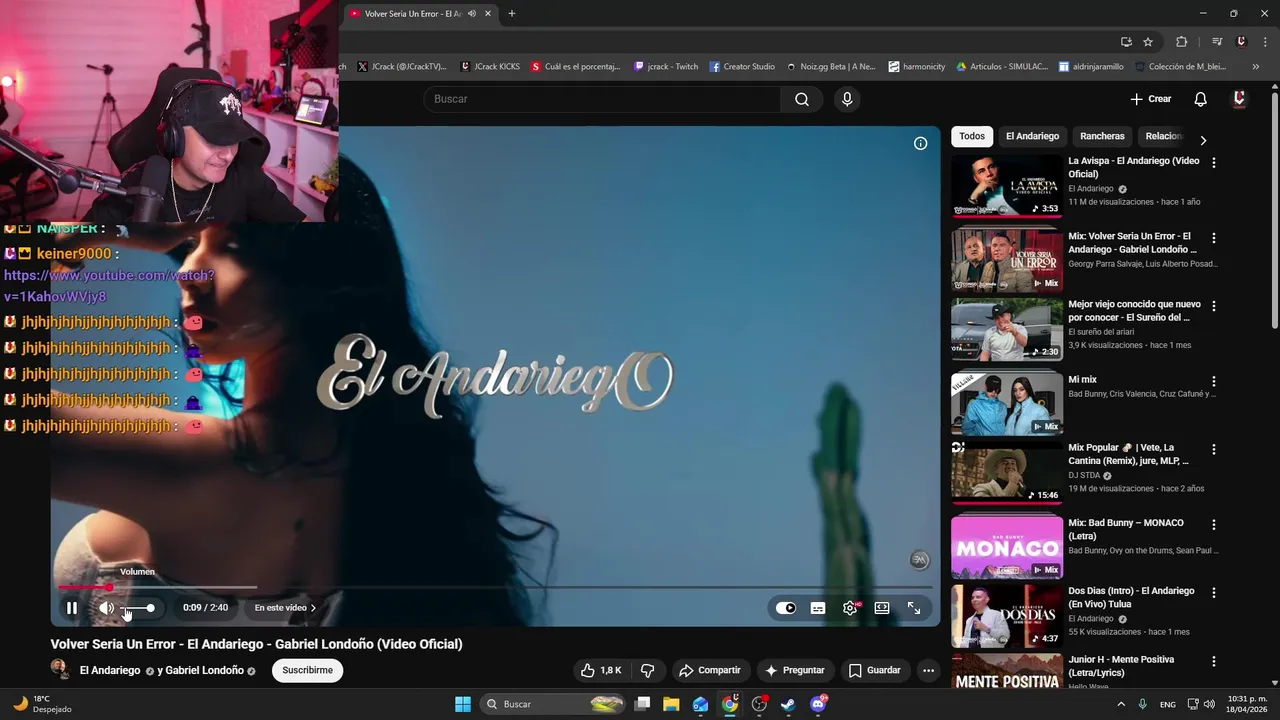Open the YouTube notifications bell

(x=1201, y=99)
